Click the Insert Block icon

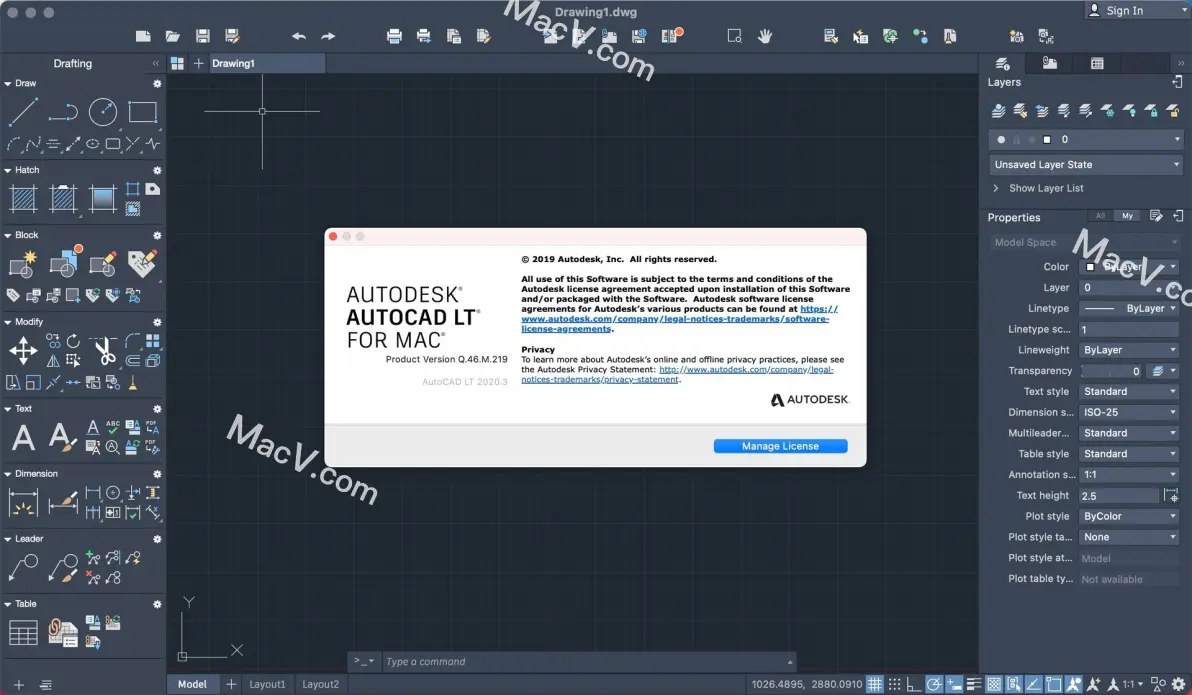pyautogui.click(x=23, y=264)
